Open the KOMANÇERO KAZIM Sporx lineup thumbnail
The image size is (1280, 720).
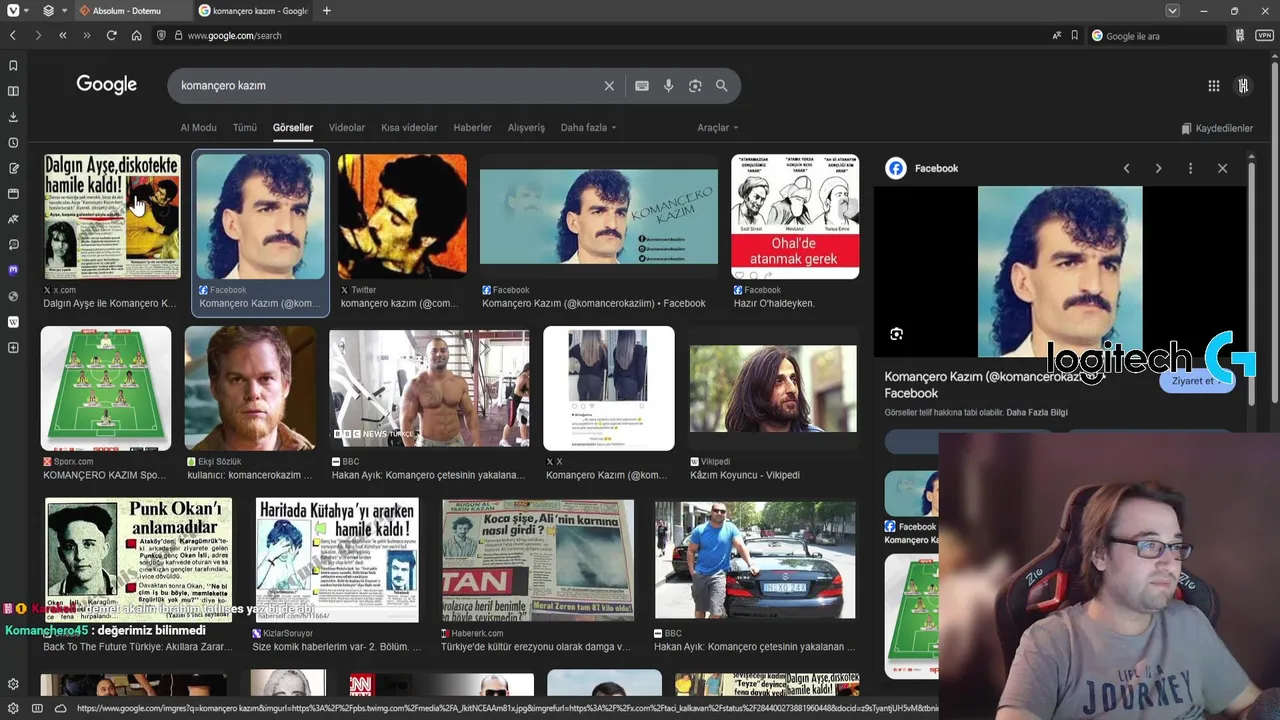106,389
